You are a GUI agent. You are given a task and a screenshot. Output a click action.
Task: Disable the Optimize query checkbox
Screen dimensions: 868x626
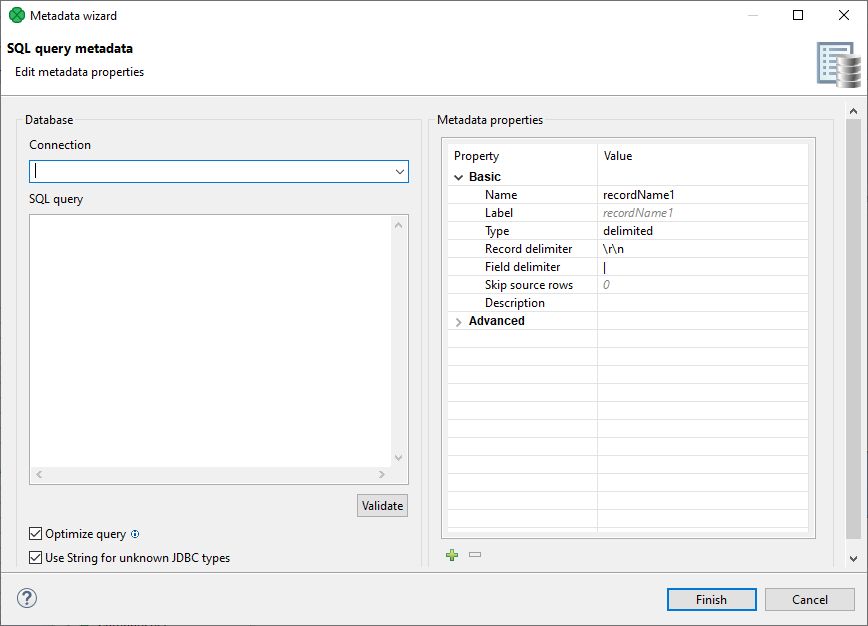point(35,534)
